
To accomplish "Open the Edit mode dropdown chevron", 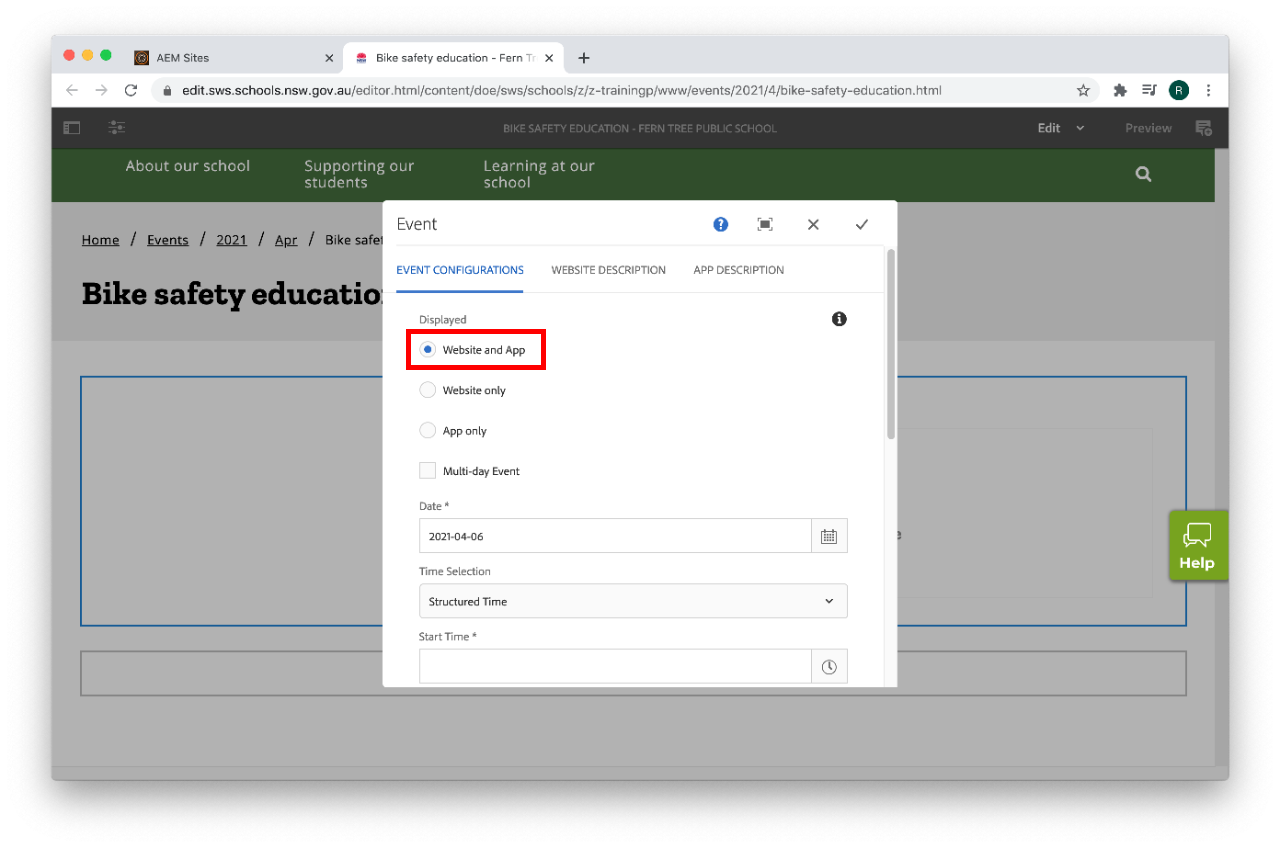I will click(x=1080, y=128).
